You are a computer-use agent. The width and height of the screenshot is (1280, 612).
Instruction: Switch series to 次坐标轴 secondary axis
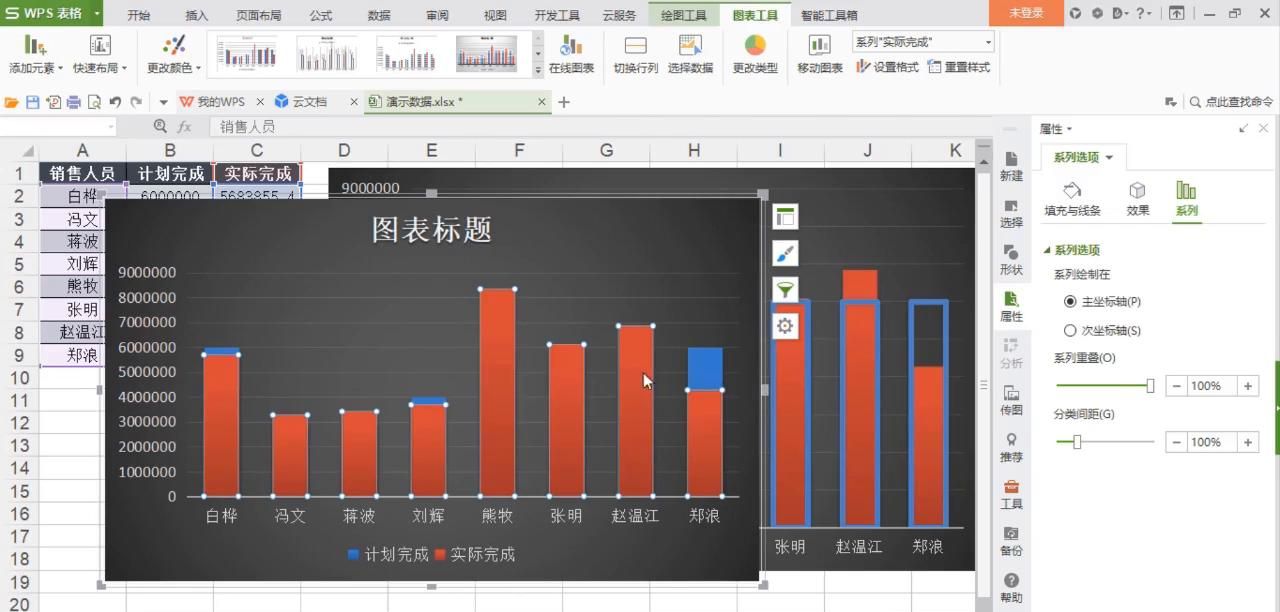tap(1070, 330)
